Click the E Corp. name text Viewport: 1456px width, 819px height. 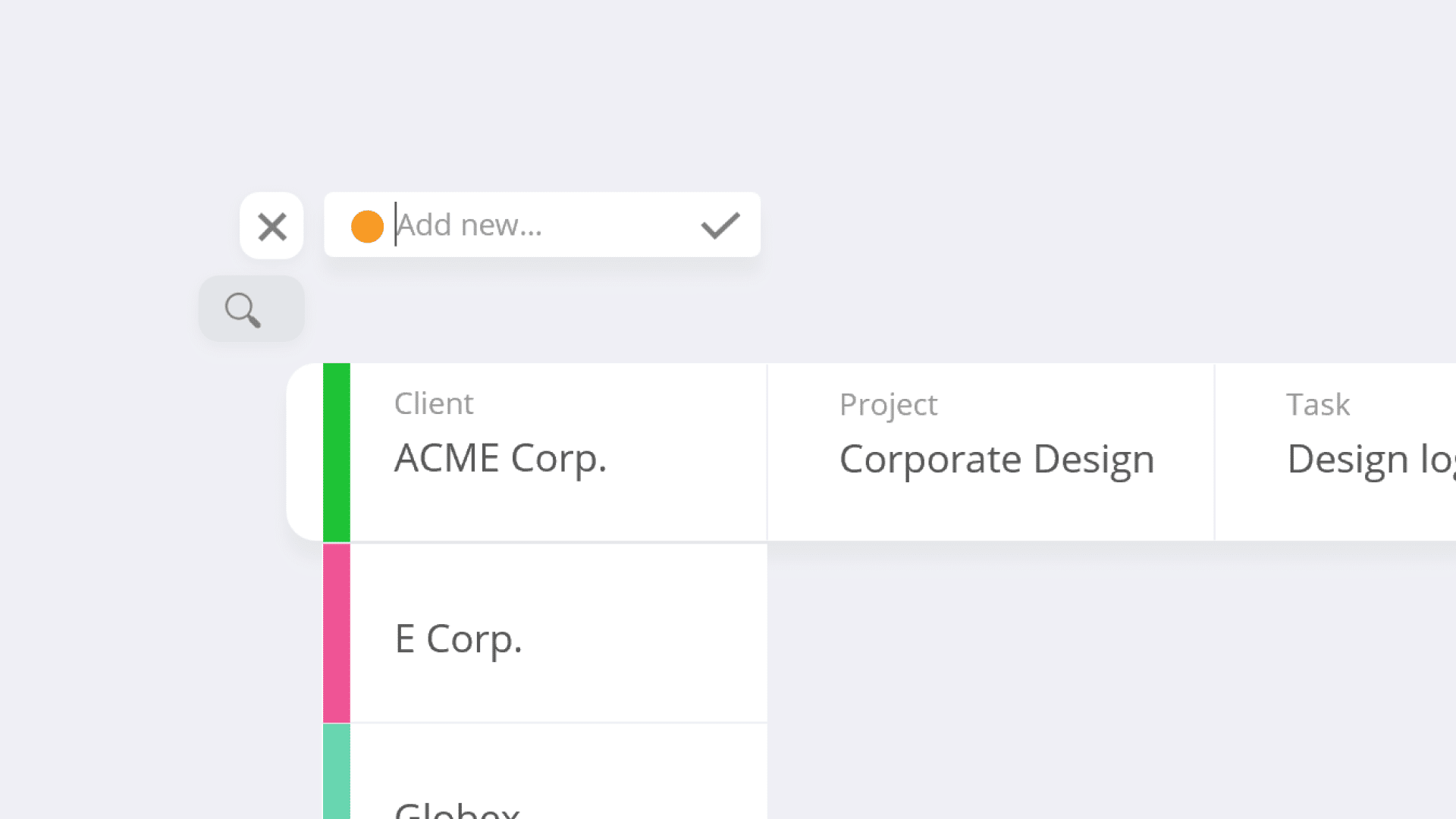tap(458, 639)
